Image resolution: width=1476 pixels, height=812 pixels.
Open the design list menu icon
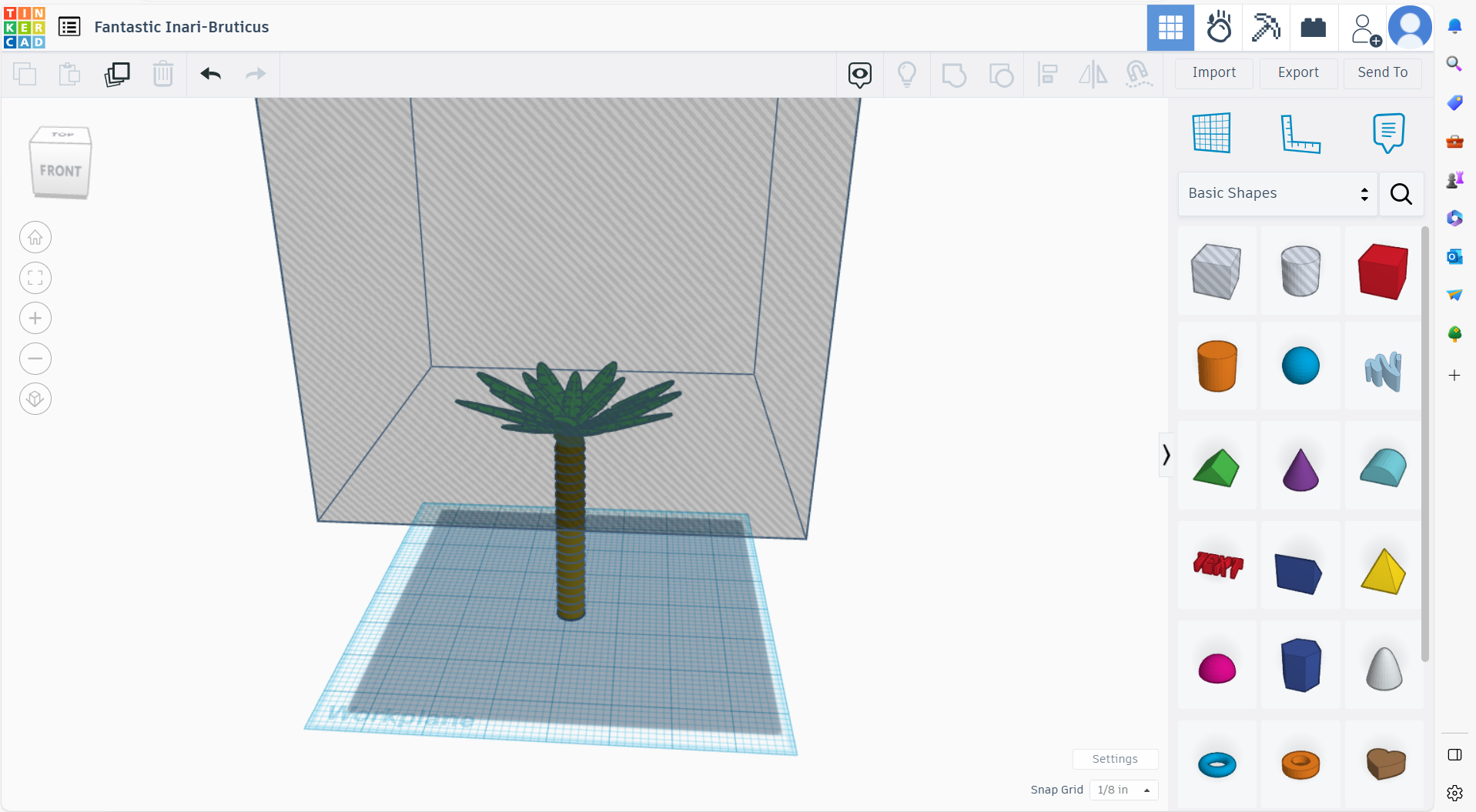[x=69, y=27]
